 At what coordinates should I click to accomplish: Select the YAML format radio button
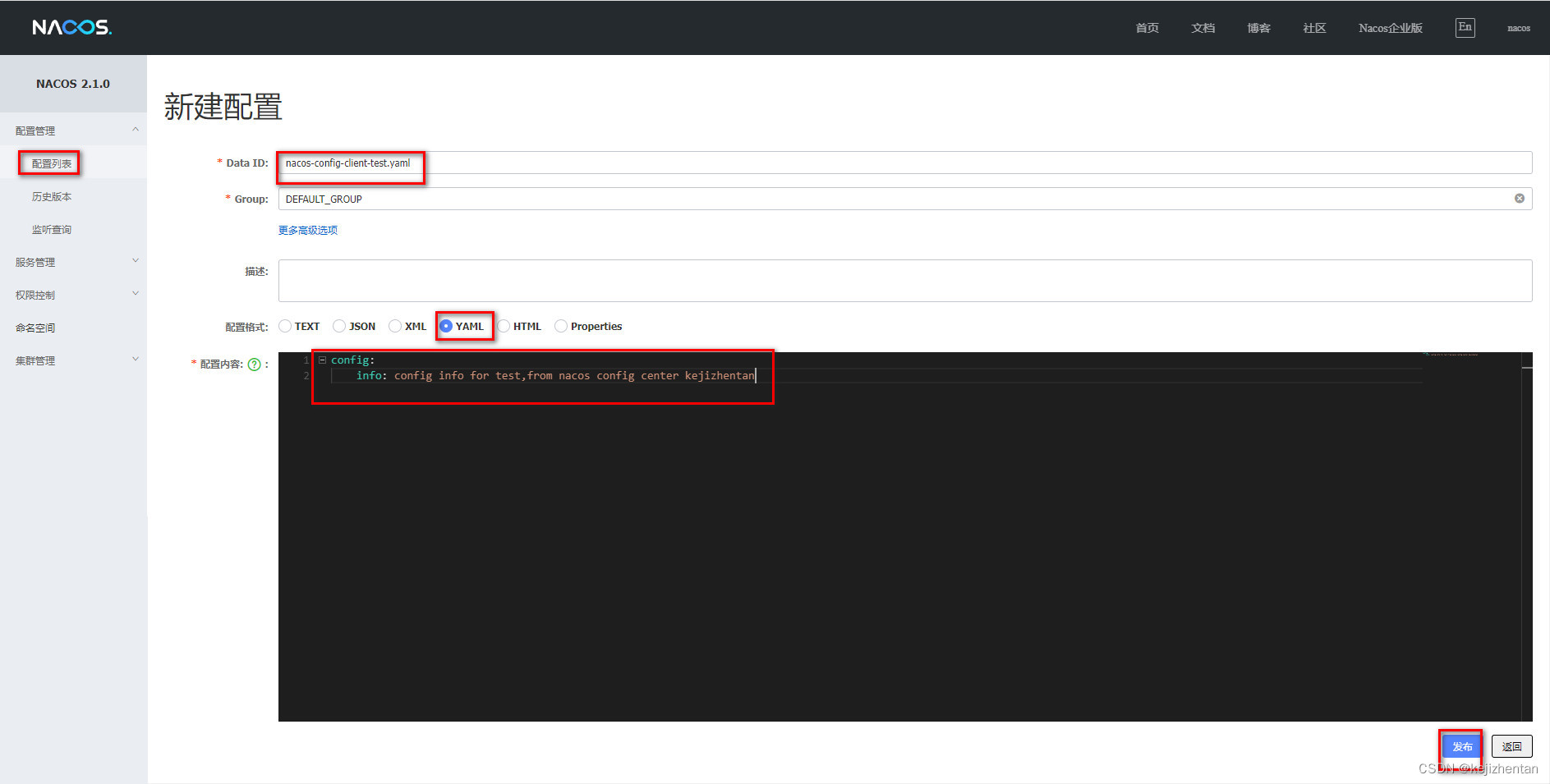coord(446,326)
